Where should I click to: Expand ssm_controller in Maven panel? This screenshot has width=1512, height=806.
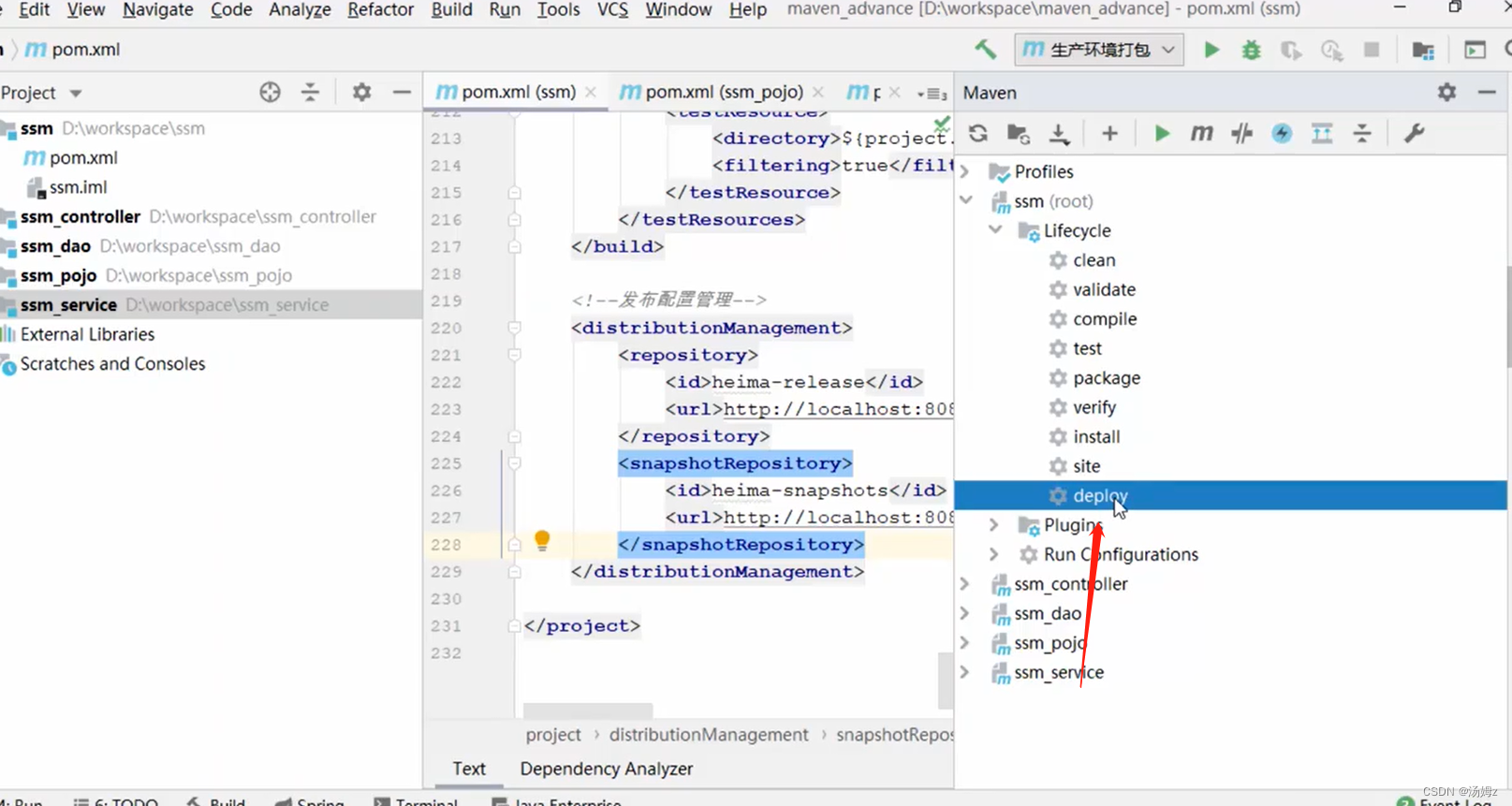(965, 584)
